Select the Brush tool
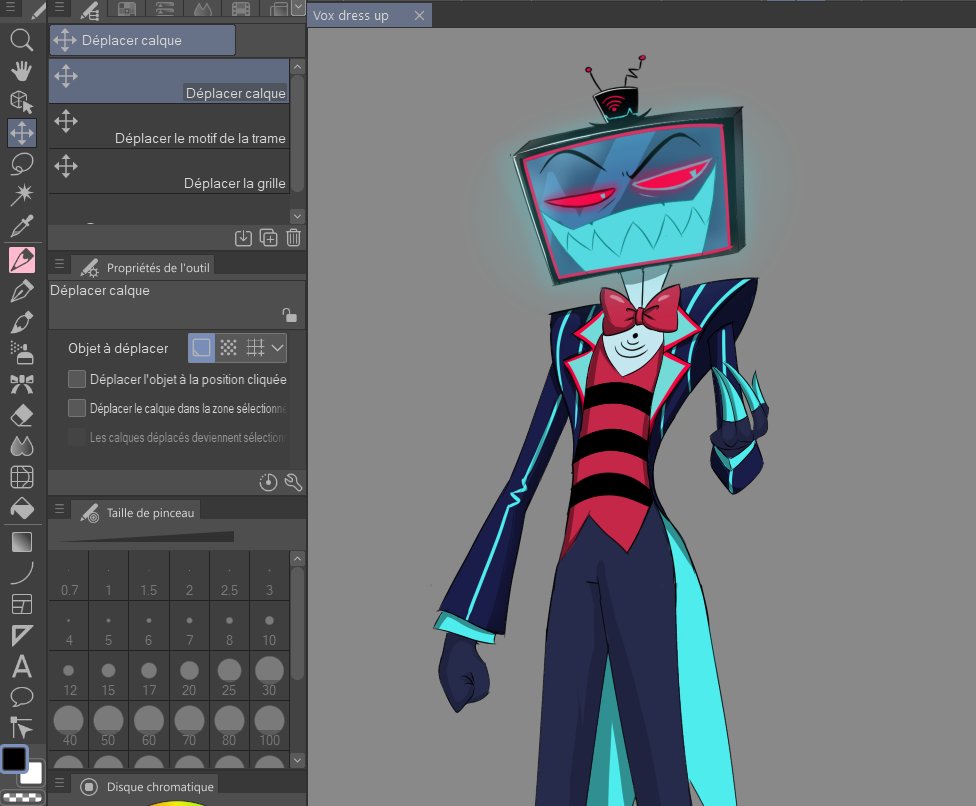The image size is (976, 806). click(x=22, y=322)
